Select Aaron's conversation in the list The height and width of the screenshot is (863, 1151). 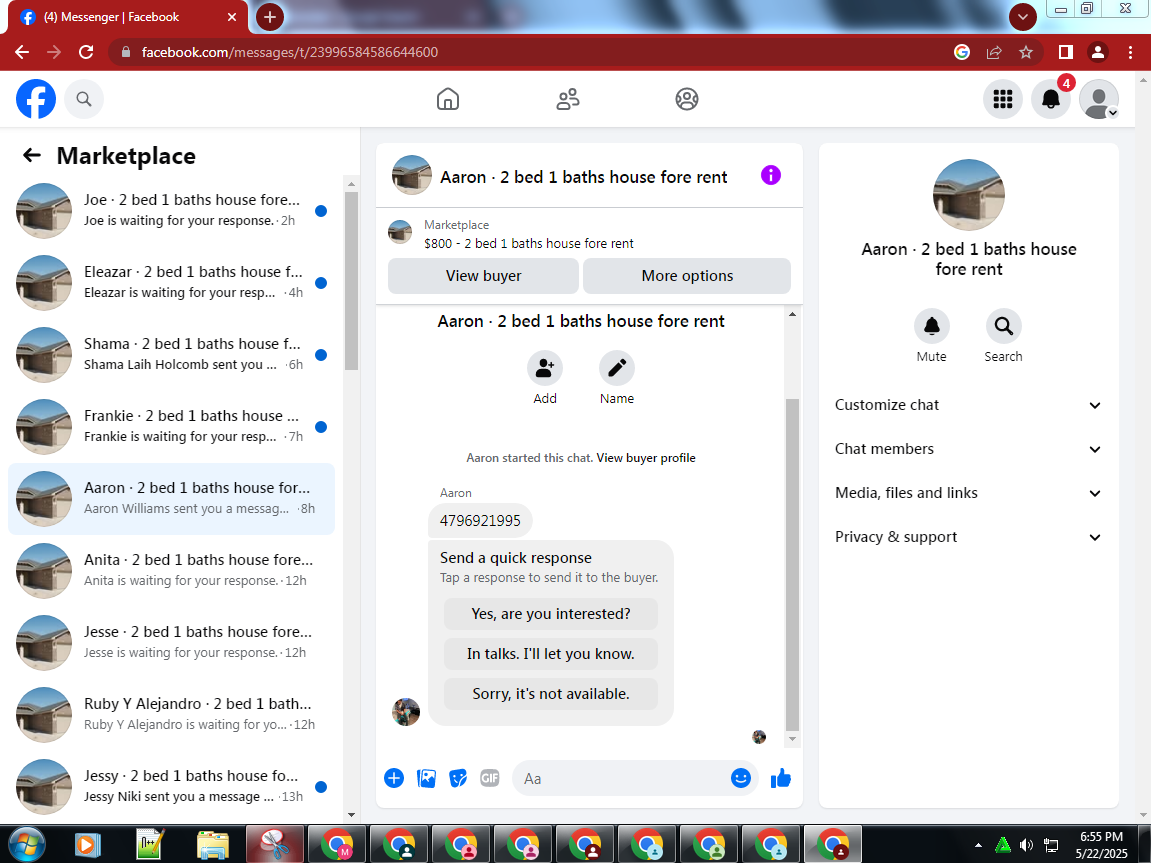171,499
